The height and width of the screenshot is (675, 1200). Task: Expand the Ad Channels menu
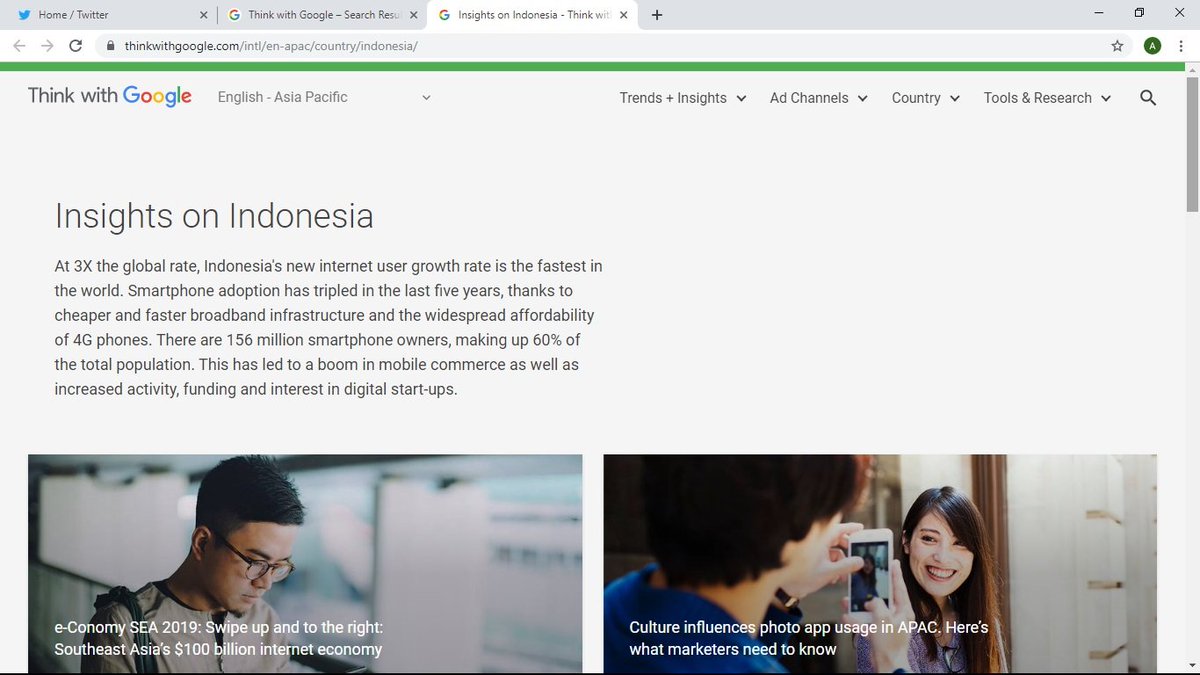coord(819,98)
